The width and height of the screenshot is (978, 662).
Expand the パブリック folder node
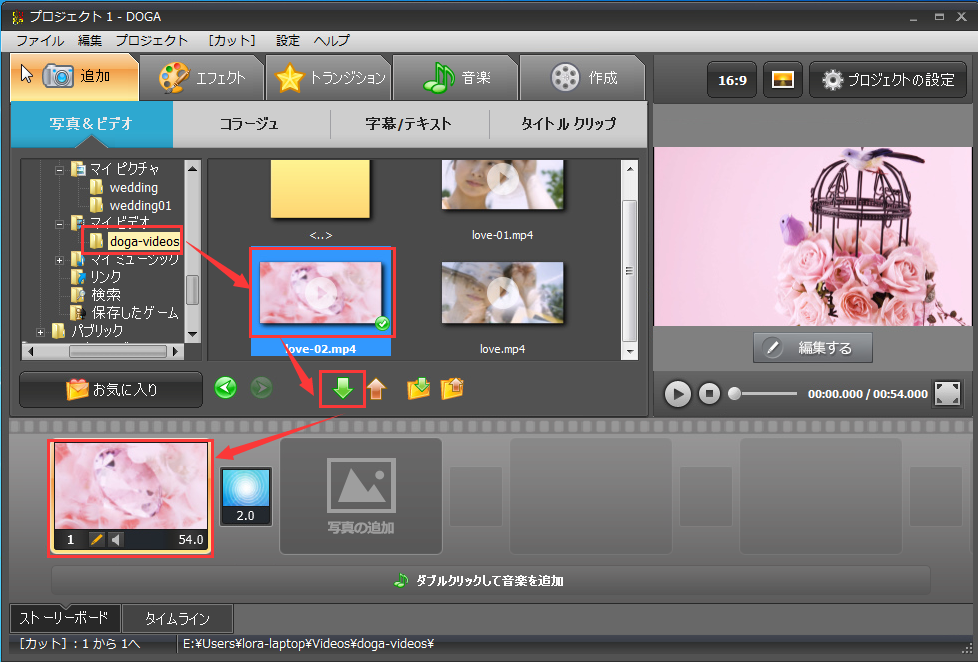[41, 331]
